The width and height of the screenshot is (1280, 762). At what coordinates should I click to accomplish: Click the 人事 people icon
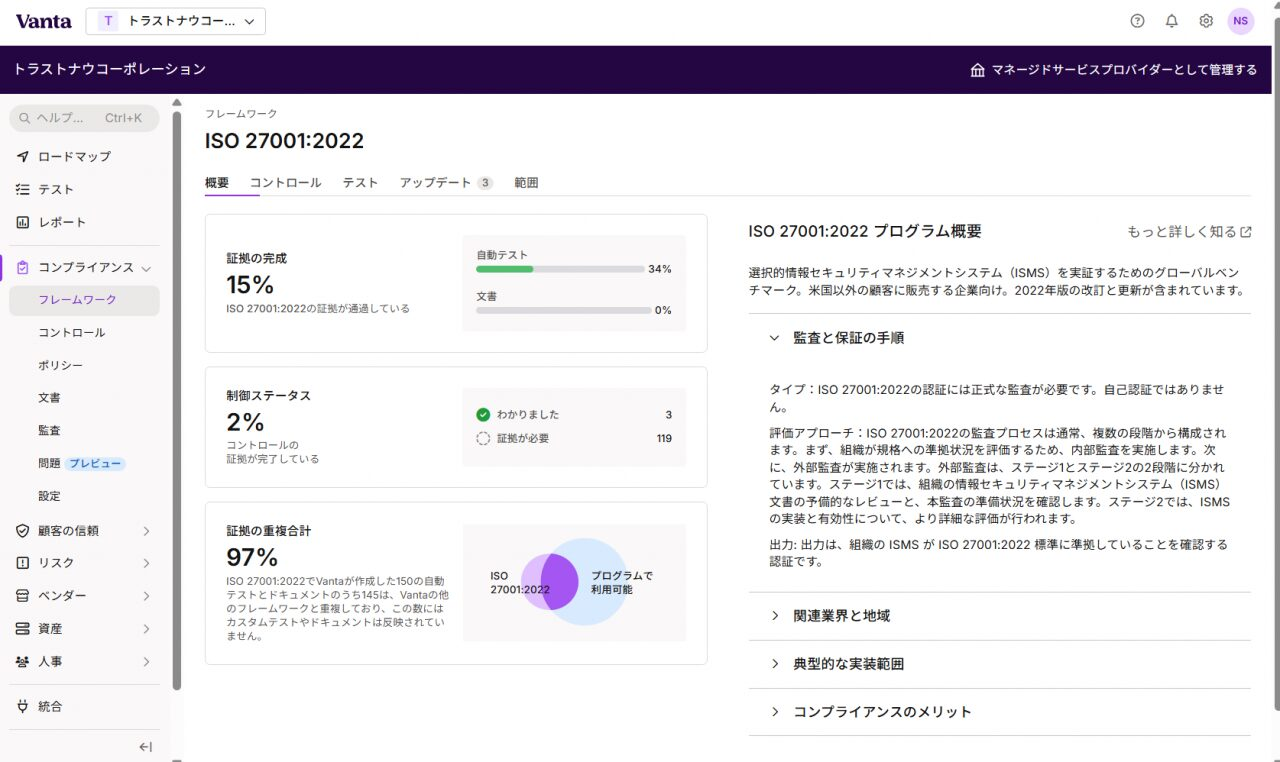(x=23, y=662)
